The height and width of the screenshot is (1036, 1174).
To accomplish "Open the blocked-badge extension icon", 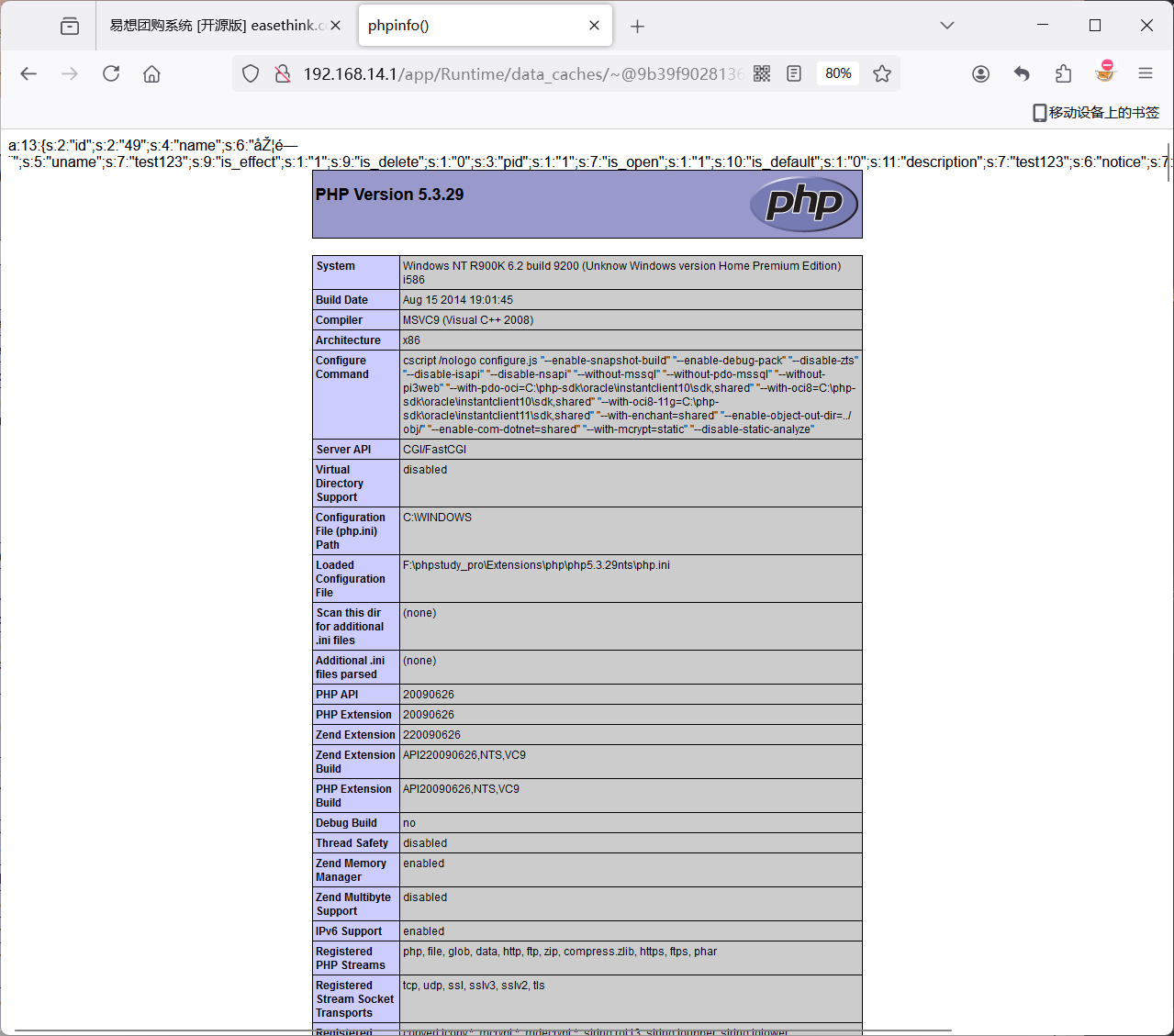I will tap(1105, 72).
